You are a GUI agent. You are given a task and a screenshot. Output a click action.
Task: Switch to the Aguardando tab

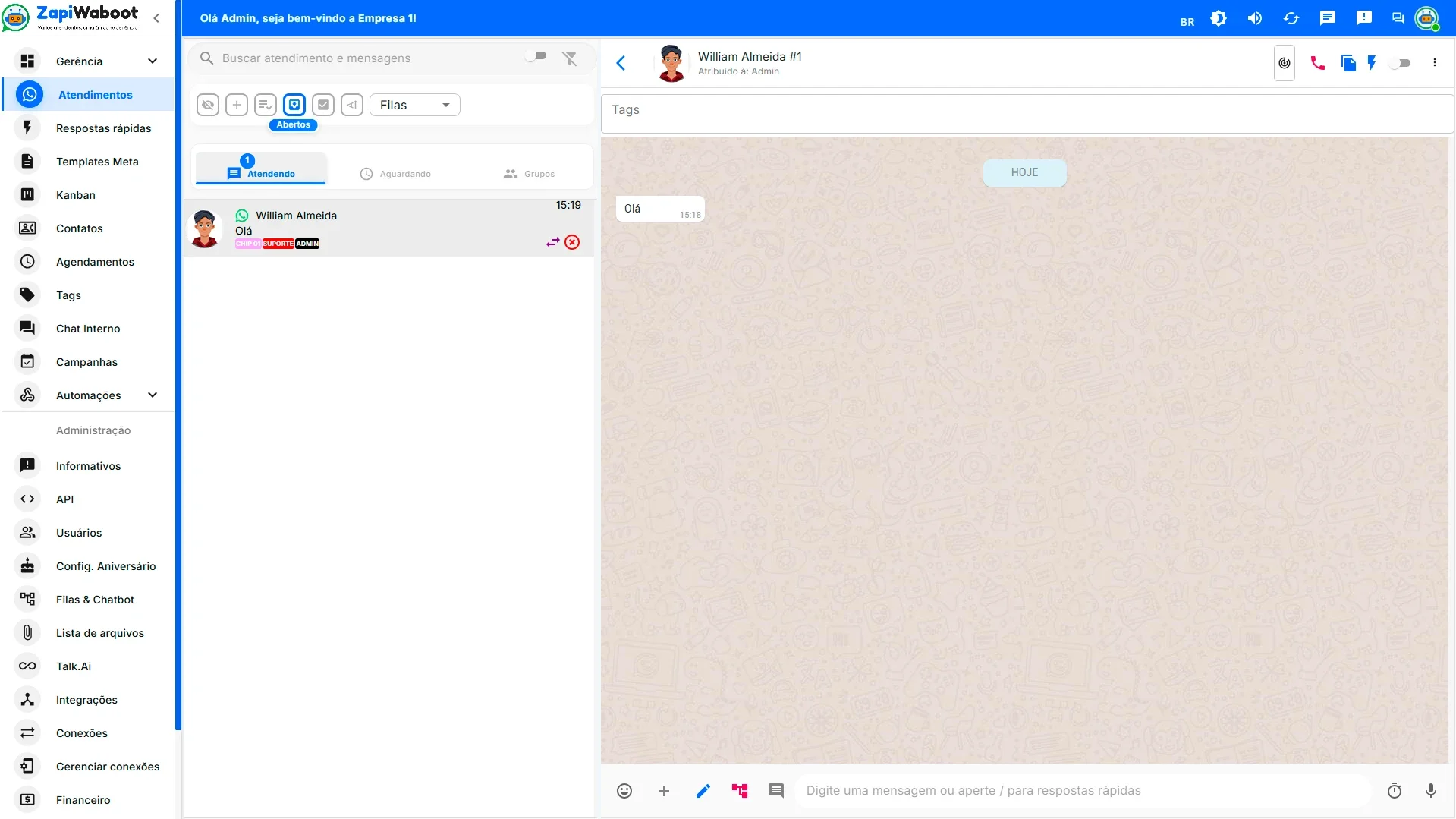tap(395, 174)
